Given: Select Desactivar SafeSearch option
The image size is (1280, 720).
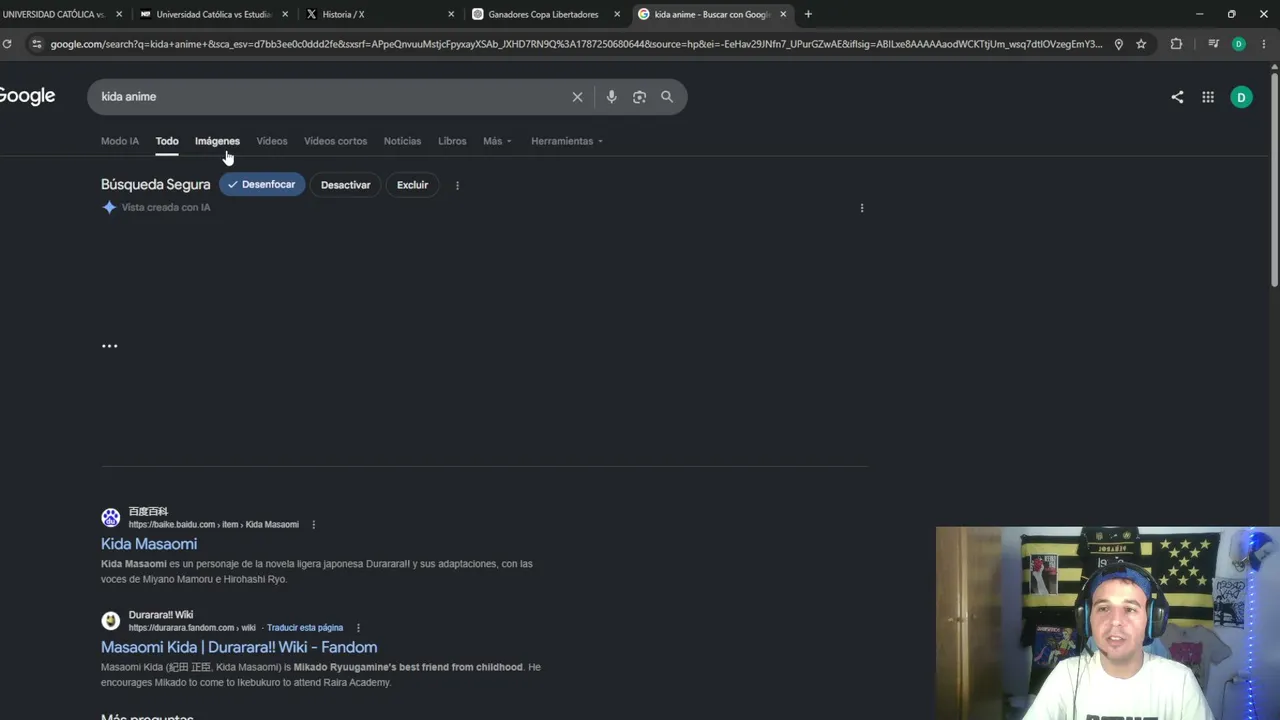Looking at the screenshot, I should pyautogui.click(x=346, y=185).
